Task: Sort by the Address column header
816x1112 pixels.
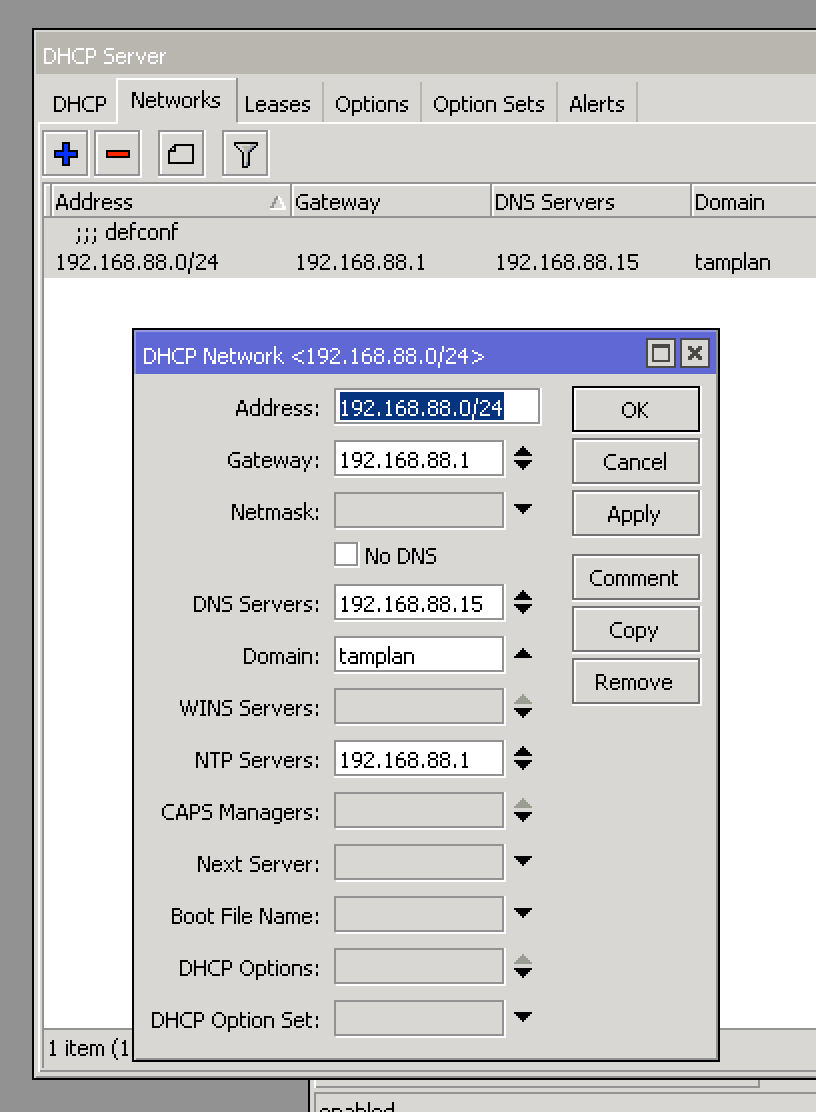Action: pos(170,201)
